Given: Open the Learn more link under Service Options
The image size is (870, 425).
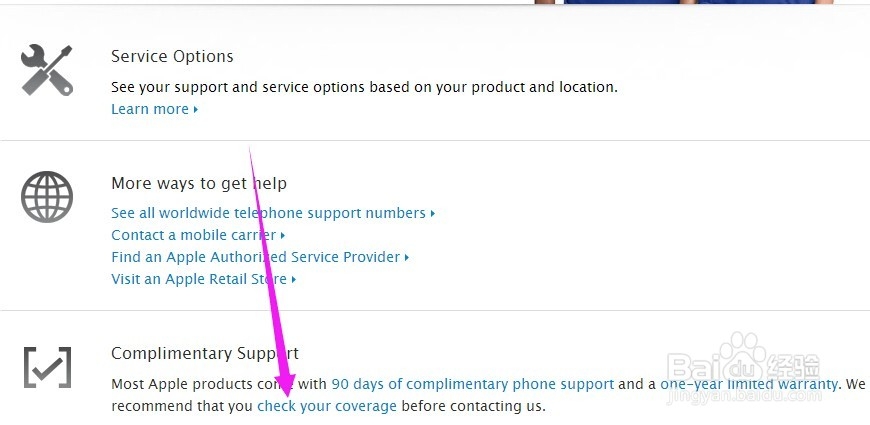Looking at the screenshot, I should 150,109.
